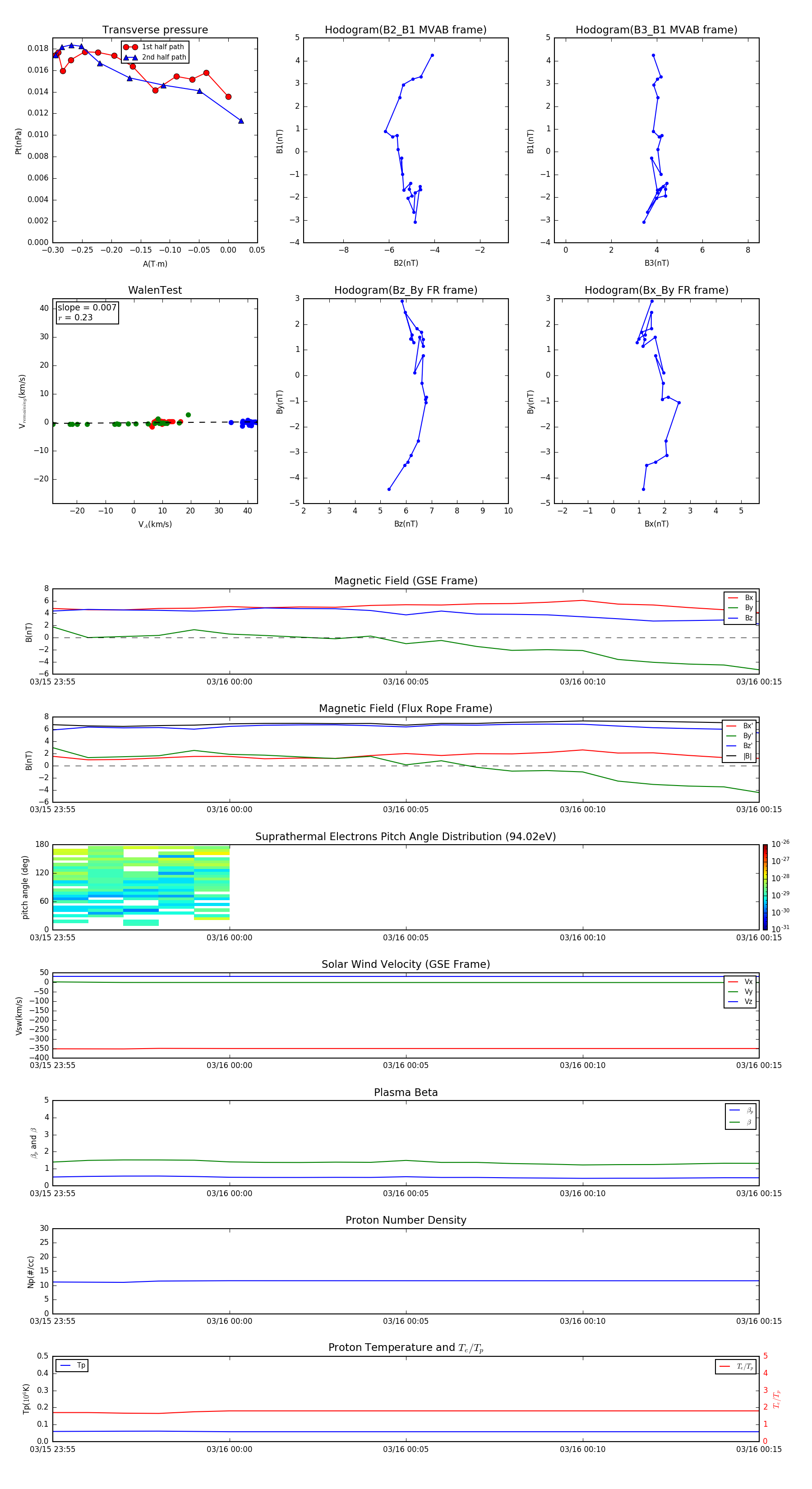Select the "Tp" legend entry
Viewport: 812px width, 1489px height.
point(72,1365)
